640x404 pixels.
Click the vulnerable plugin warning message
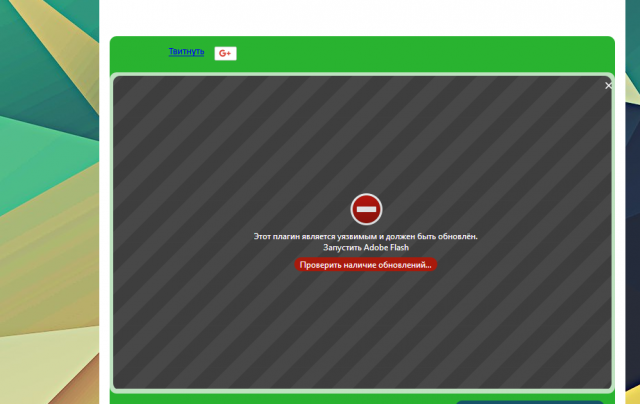pyautogui.click(x=365, y=236)
